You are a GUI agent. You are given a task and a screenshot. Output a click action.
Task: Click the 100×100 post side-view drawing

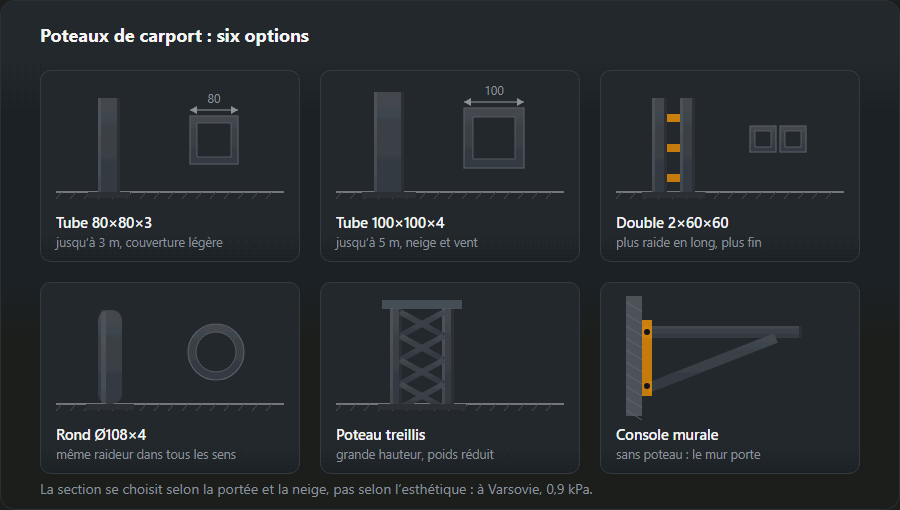(x=388, y=142)
